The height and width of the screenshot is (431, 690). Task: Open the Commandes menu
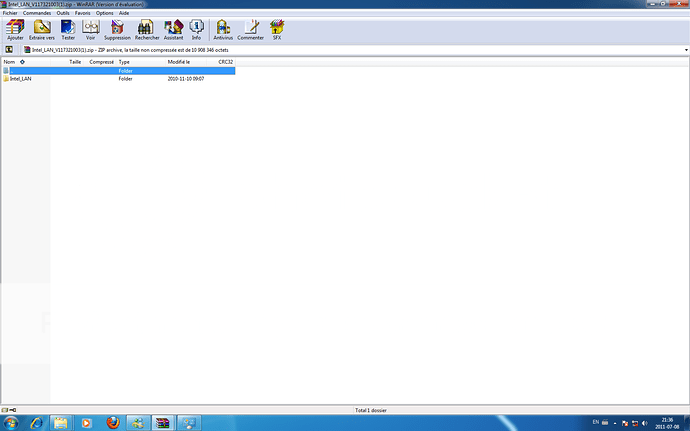point(37,13)
